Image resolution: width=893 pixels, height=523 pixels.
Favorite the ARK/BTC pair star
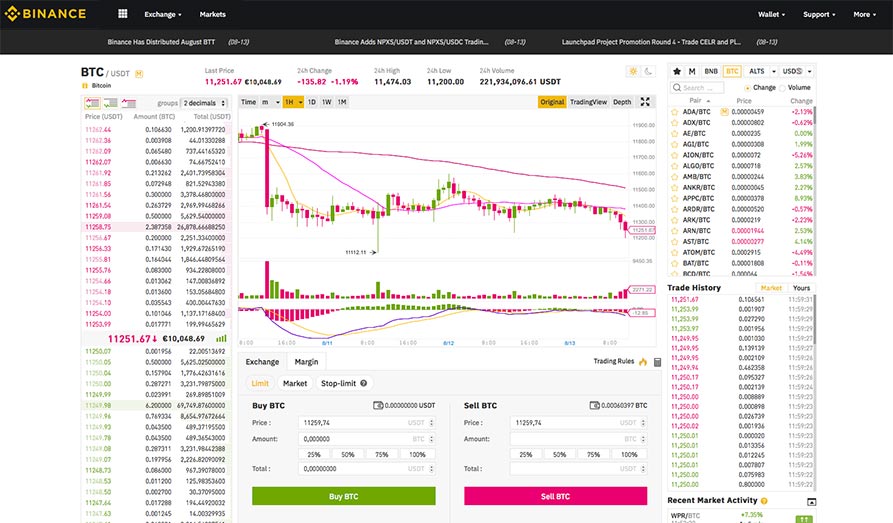pyautogui.click(x=675, y=220)
